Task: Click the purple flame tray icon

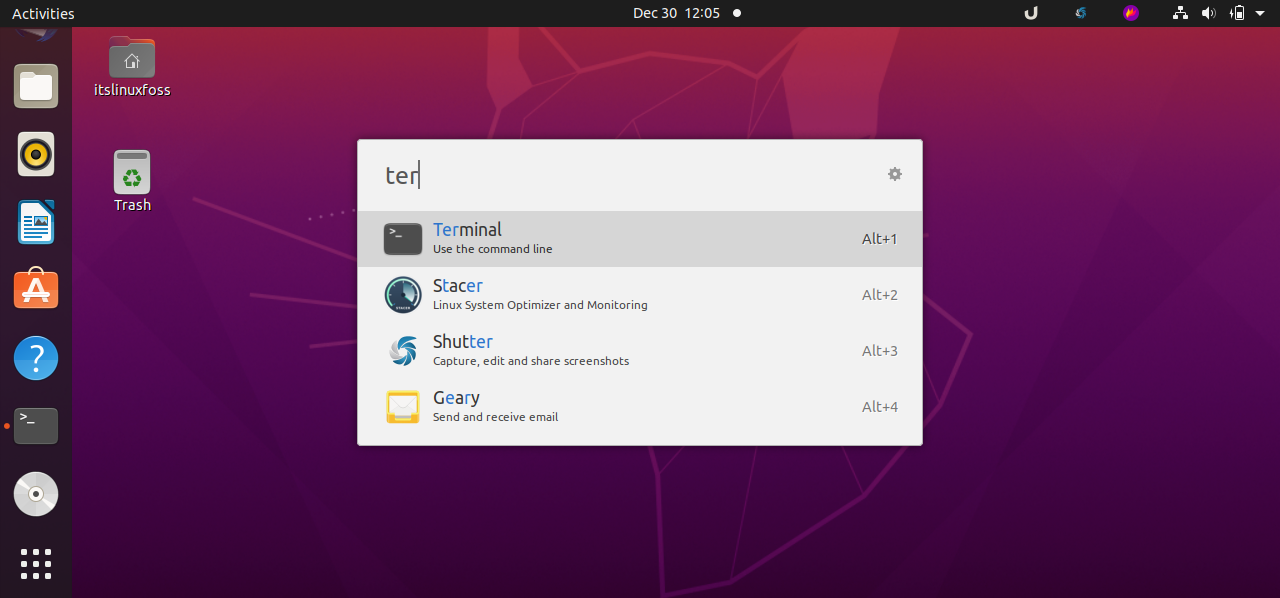Action: click(x=1131, y=13)
